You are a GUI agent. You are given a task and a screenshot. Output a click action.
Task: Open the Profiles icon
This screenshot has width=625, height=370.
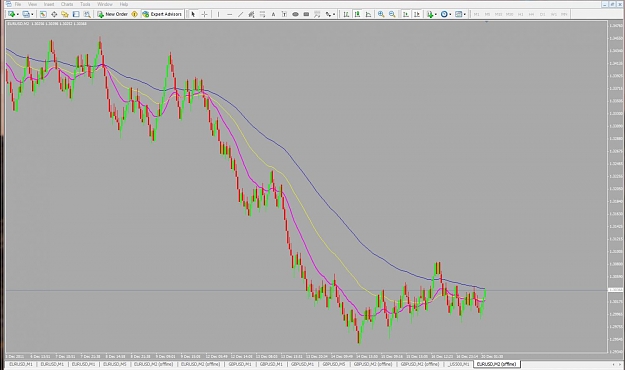point(26,14)
